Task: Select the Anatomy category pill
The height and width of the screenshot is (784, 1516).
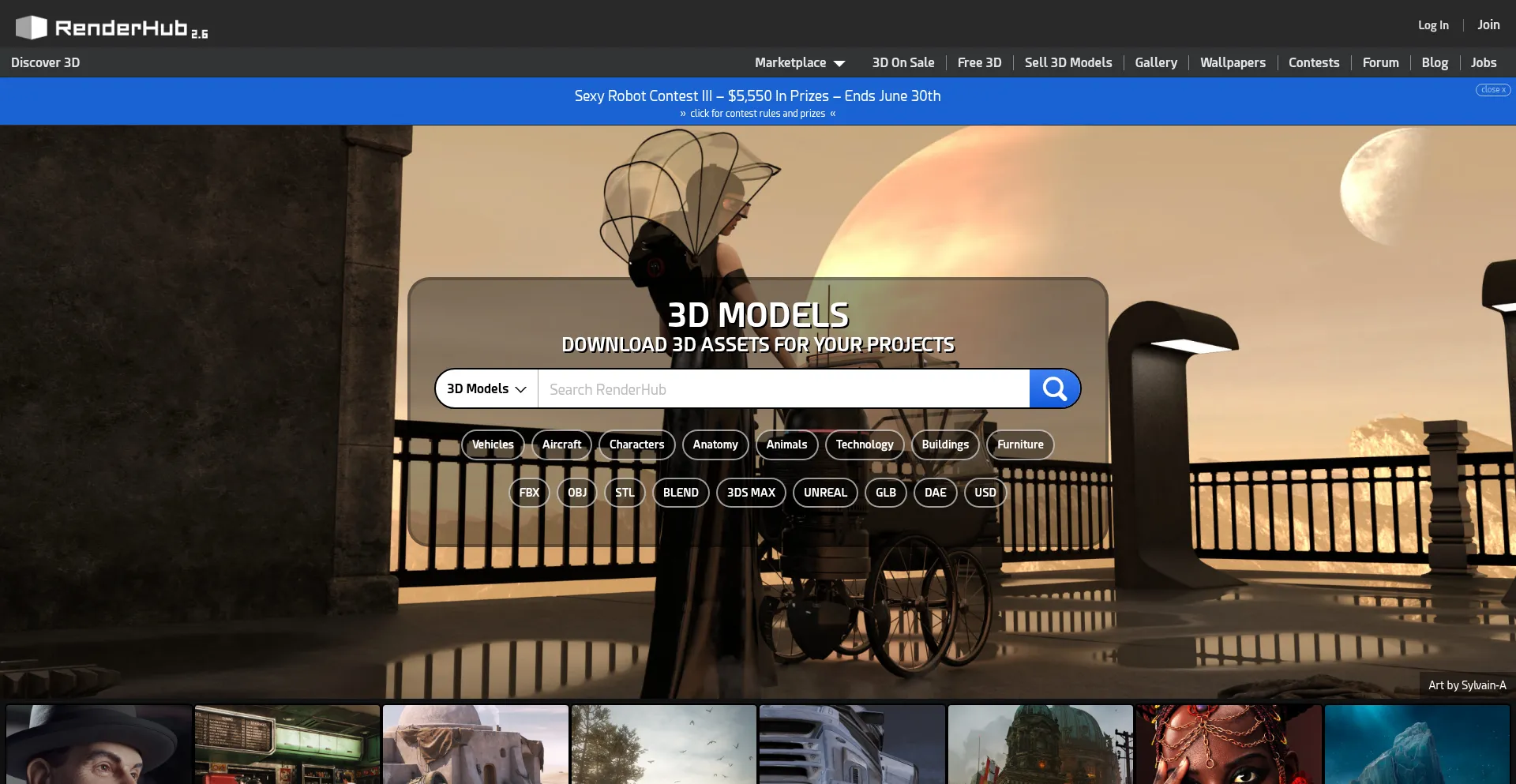Action: (715, 445)
